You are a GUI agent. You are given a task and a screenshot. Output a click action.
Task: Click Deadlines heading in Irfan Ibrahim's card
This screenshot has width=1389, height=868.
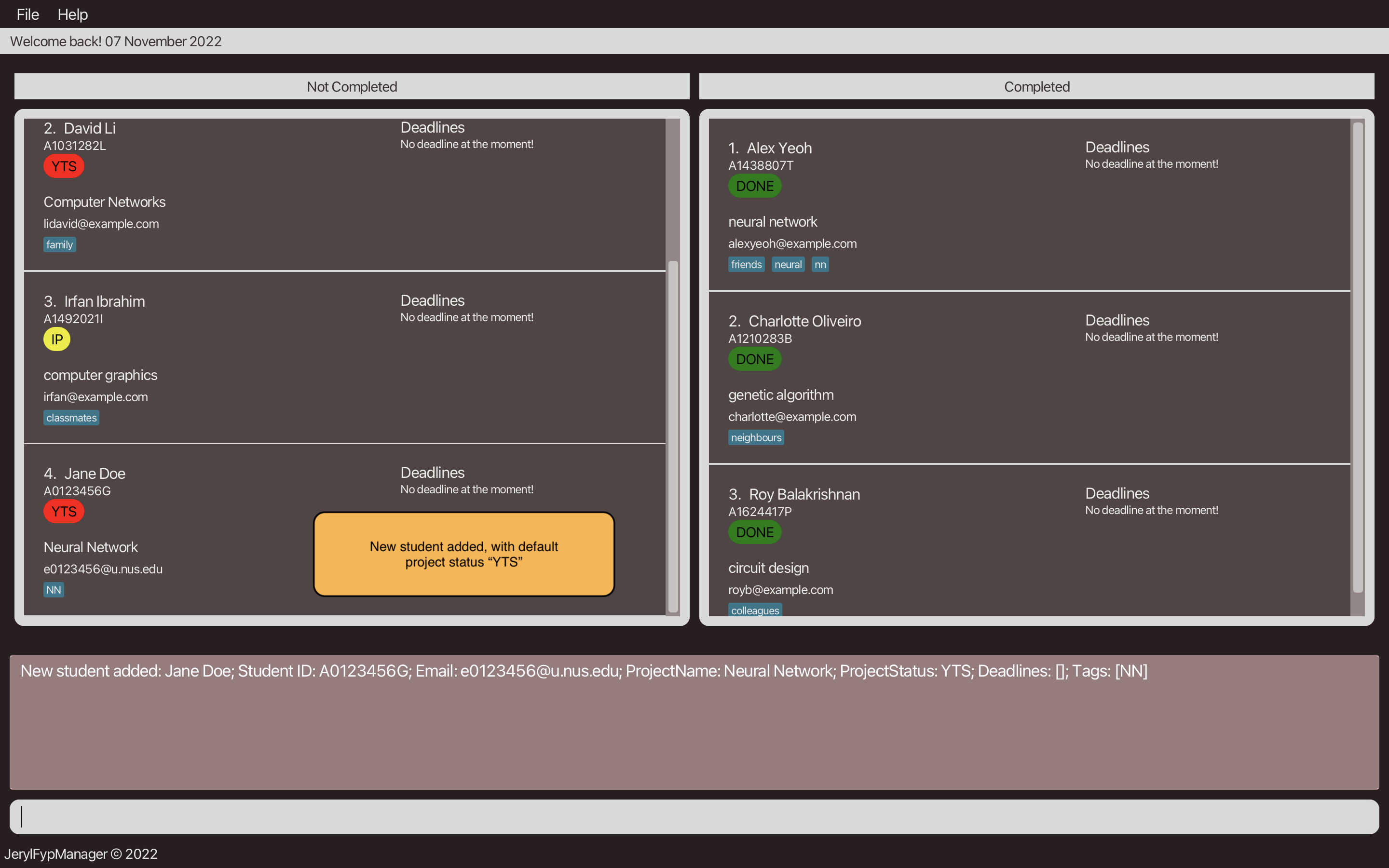pyautogui.click(x=432, y=300)
